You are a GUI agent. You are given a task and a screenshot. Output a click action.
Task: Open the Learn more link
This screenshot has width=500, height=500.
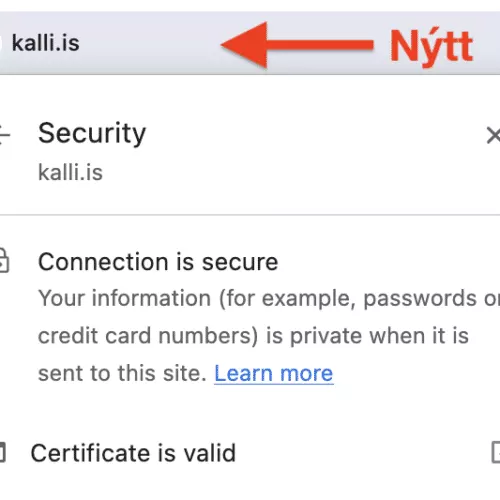(274, 373)
